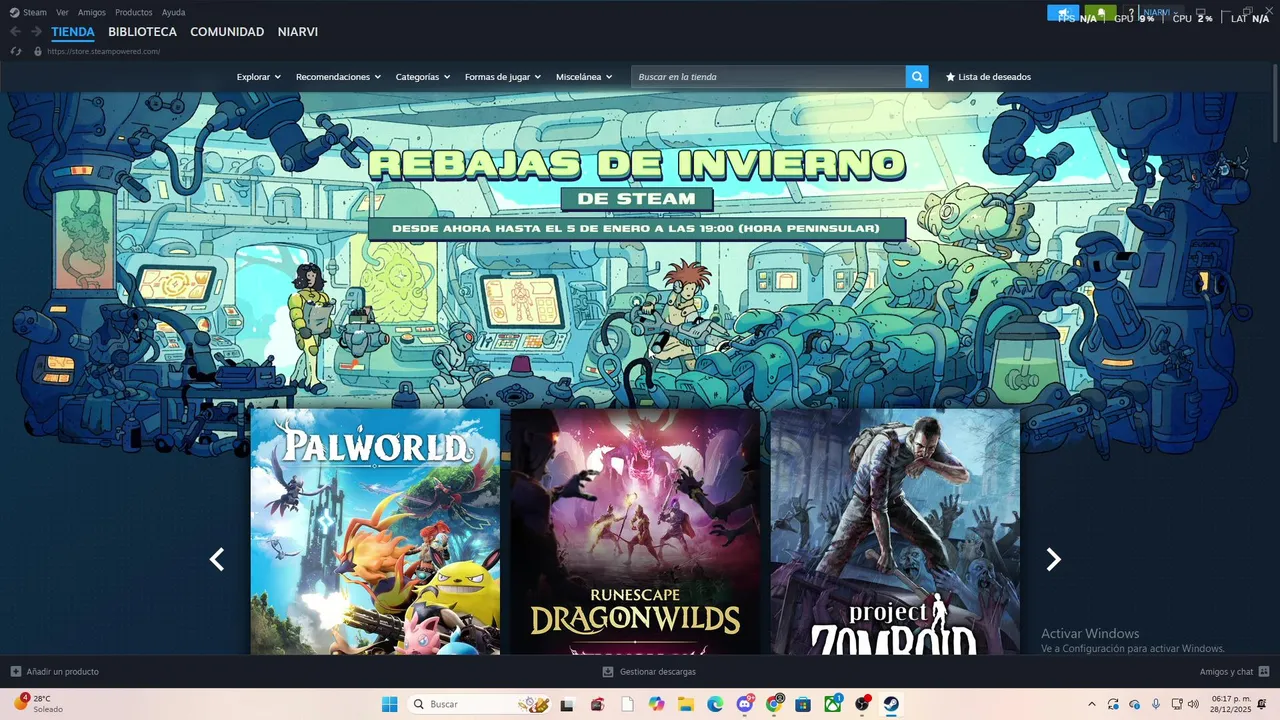Viewport: 1280px width, 720px height.
Task: Reload the store page
Action: [x=16, y=51]
